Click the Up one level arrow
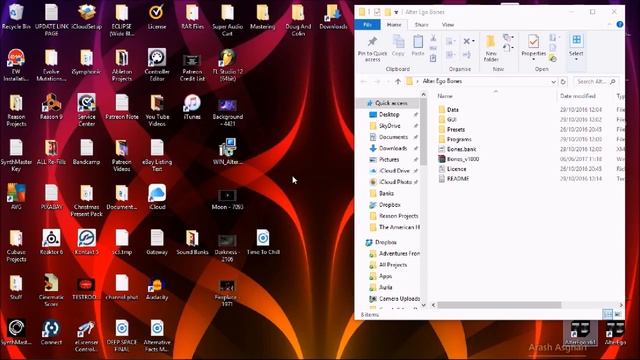Viewport: 640px width, 360px height. (x=398, y=82)
